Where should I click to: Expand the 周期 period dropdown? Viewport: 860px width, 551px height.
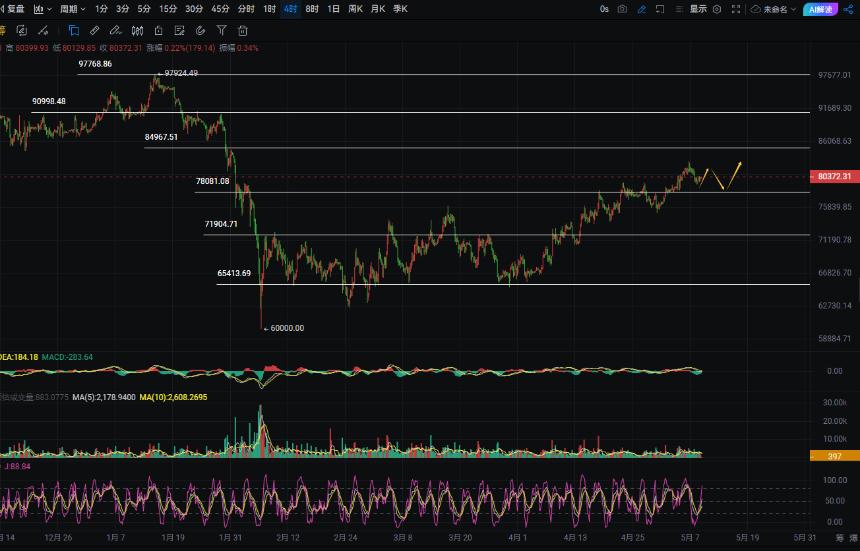click(x=72, y=9)
